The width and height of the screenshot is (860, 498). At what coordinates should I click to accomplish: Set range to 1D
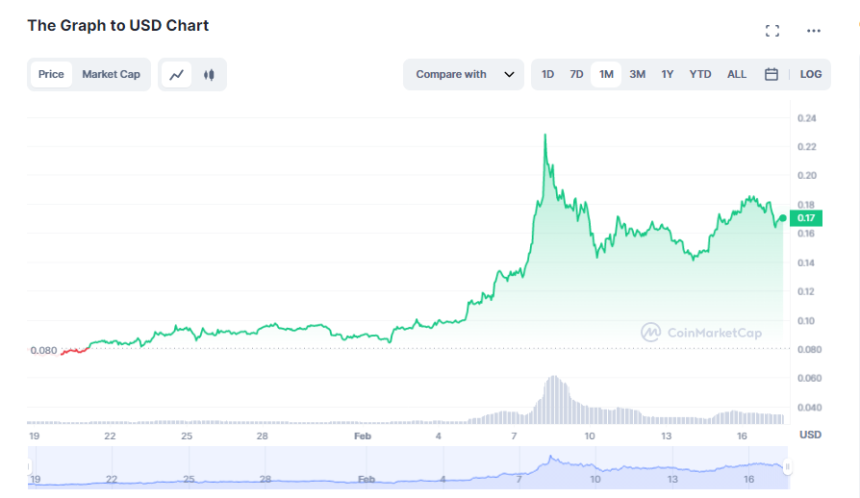pyautogui.click(x=547, y=74)
